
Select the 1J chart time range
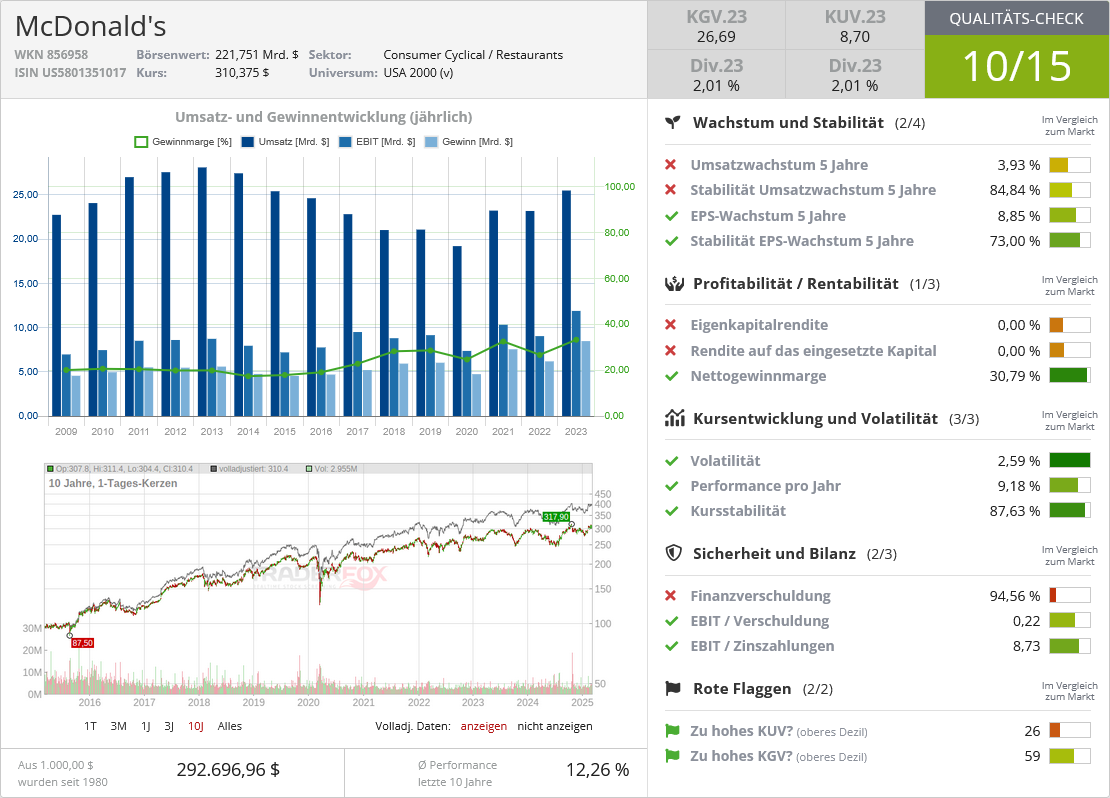pyautogui.click(x=146, y=726)
